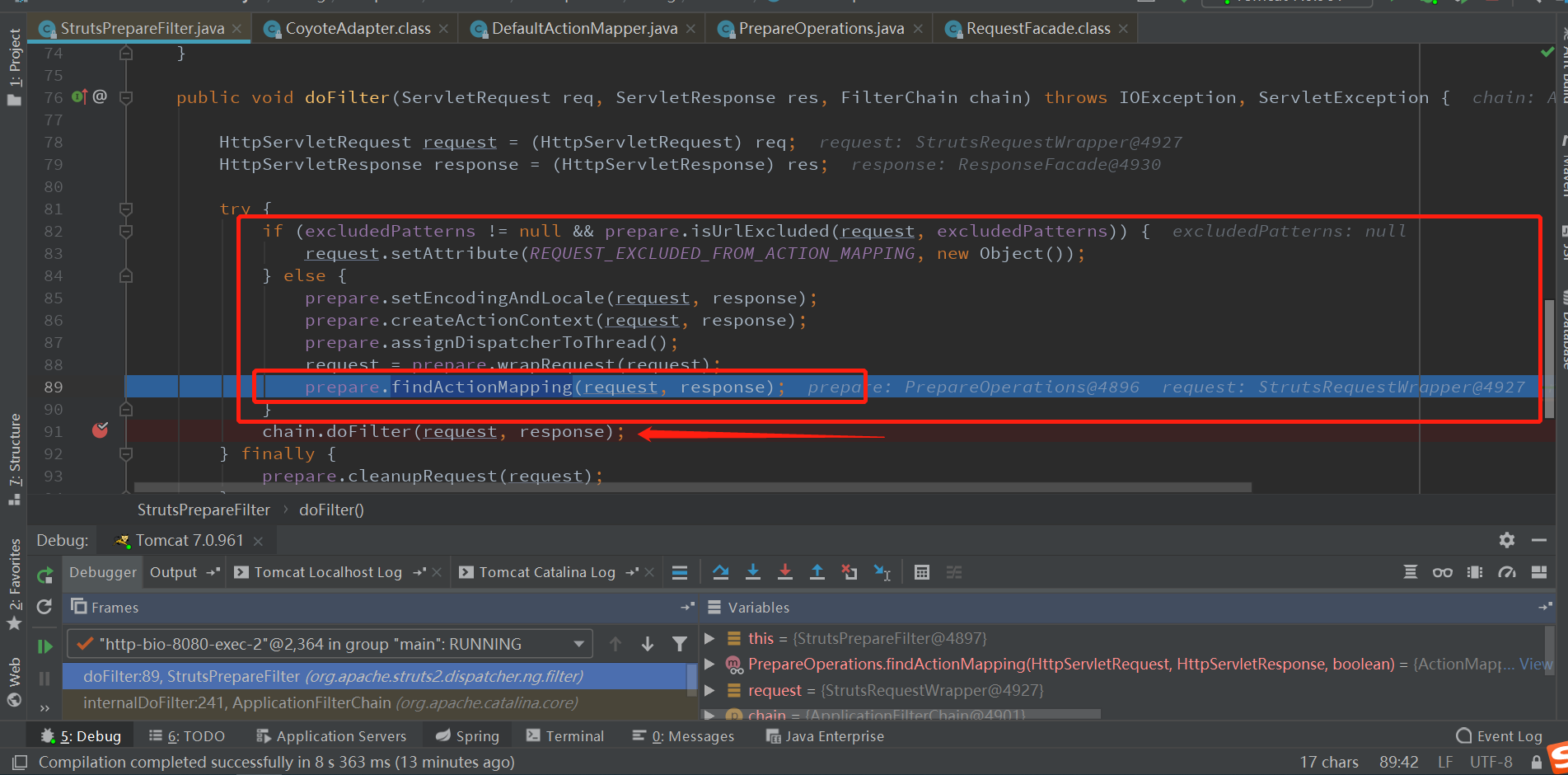Open Java Enterprise tool window
Viewport: 1568px width, 775px height.
tap(825, 735)
